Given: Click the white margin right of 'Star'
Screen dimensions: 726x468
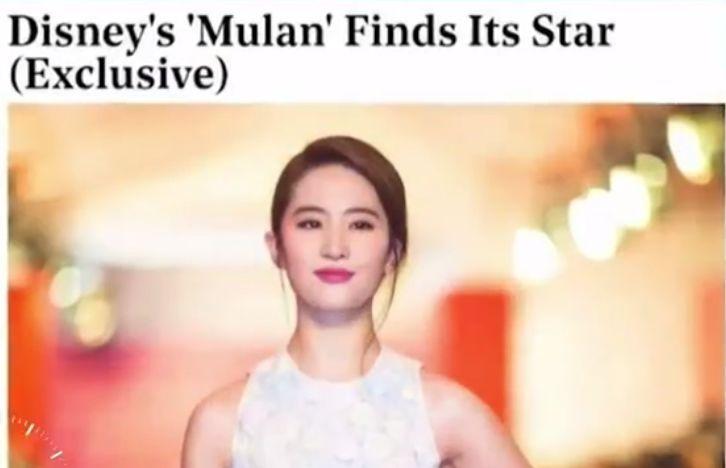Looking at the screenshot, I should (669, 32).
